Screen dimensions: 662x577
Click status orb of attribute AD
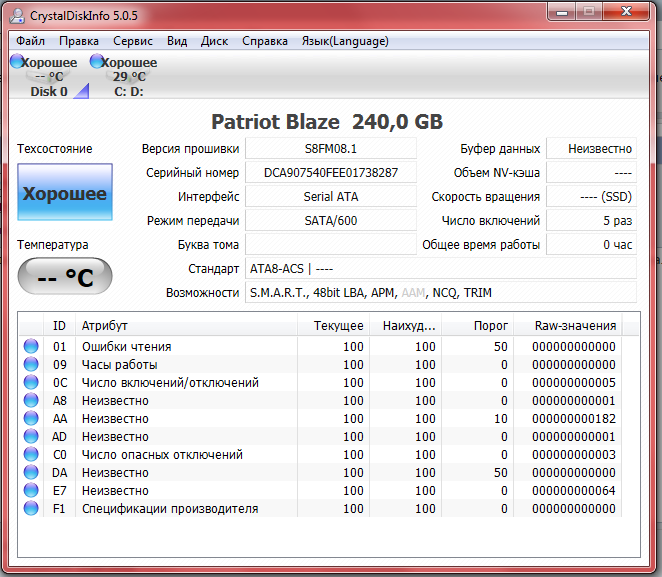[31, 436]
